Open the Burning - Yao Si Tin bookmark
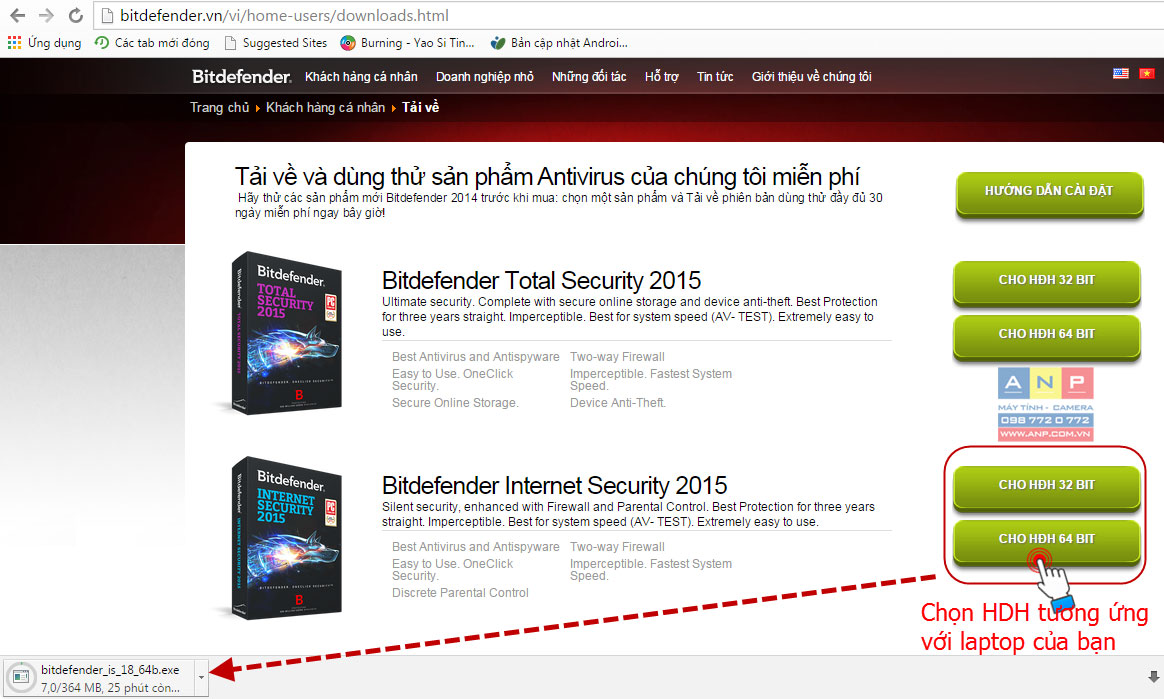Image resolution: width=1164 pixels, height=699 pixels. coord(408,43)
